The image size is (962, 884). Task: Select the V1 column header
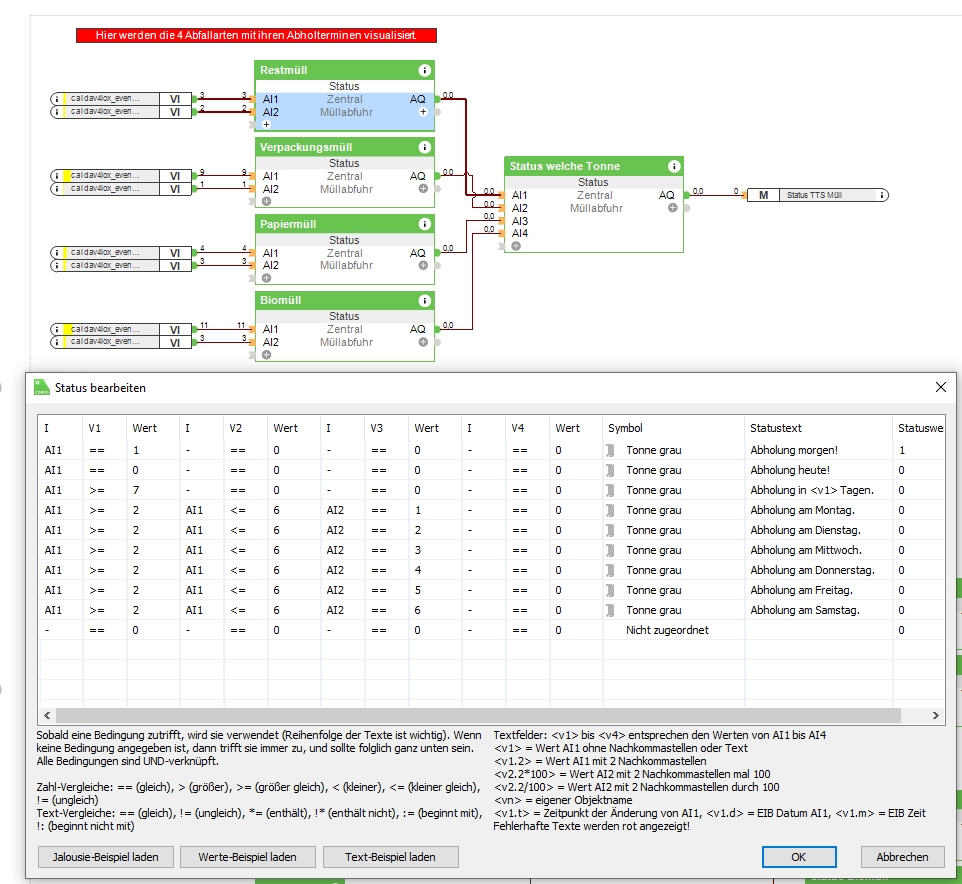click(104, 428)
